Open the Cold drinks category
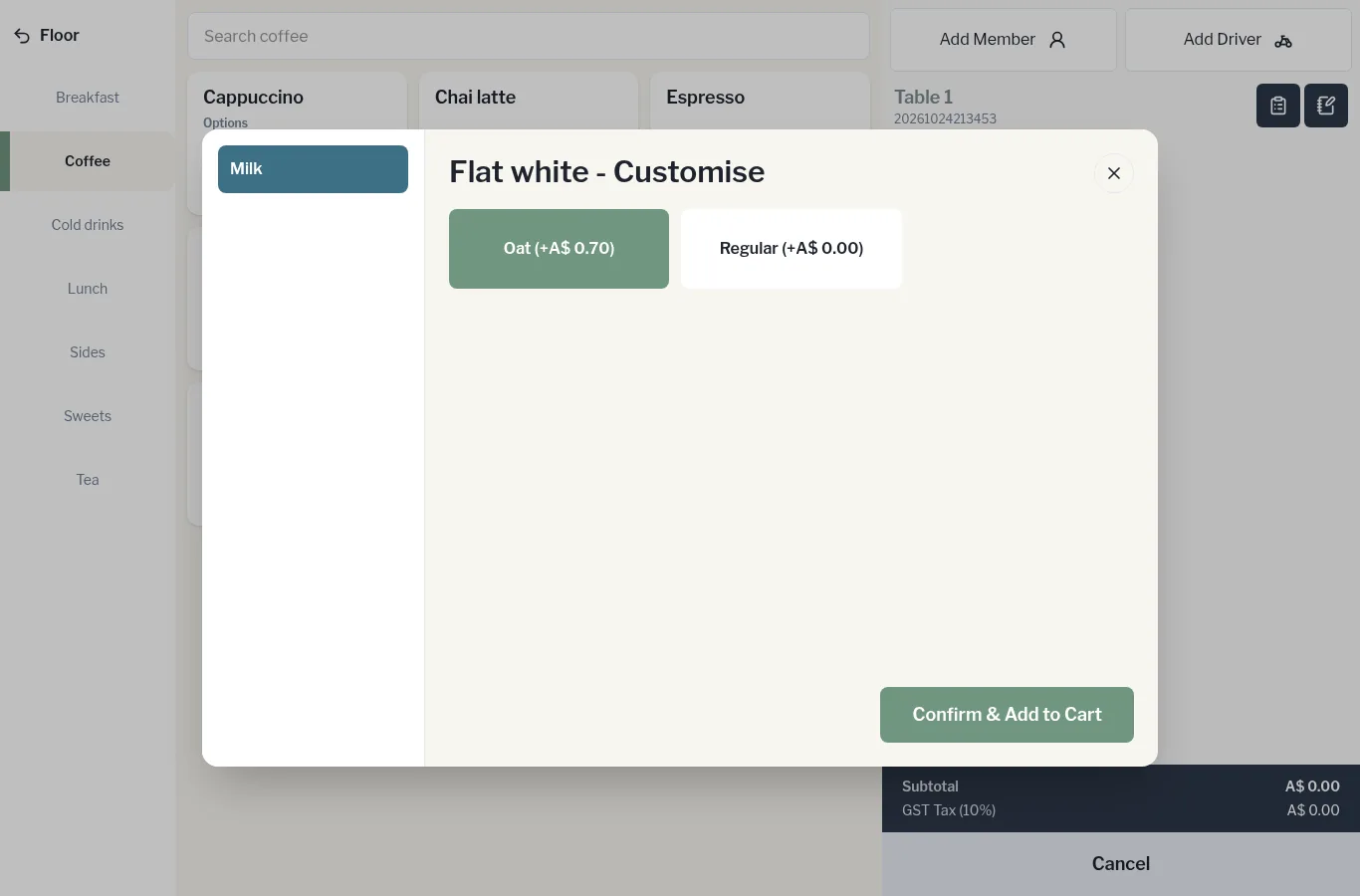1360x896 pixels. tap(88, 225)
